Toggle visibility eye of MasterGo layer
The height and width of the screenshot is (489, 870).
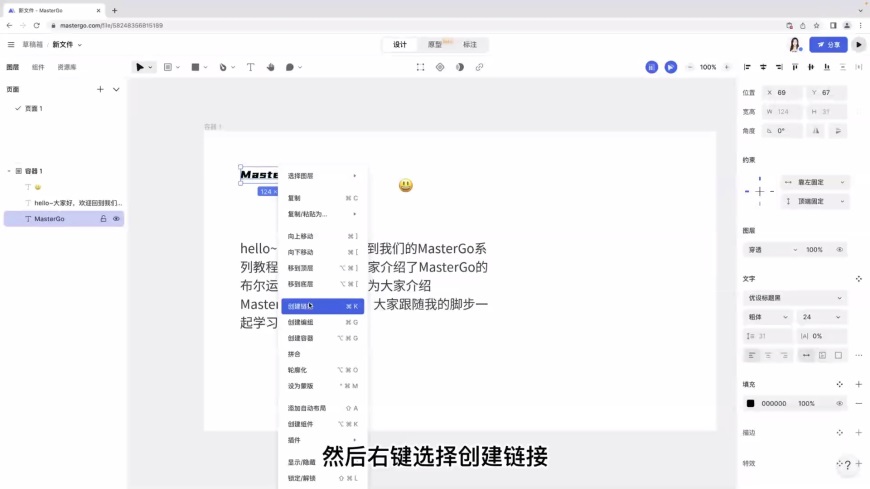[x=117, y=219]
